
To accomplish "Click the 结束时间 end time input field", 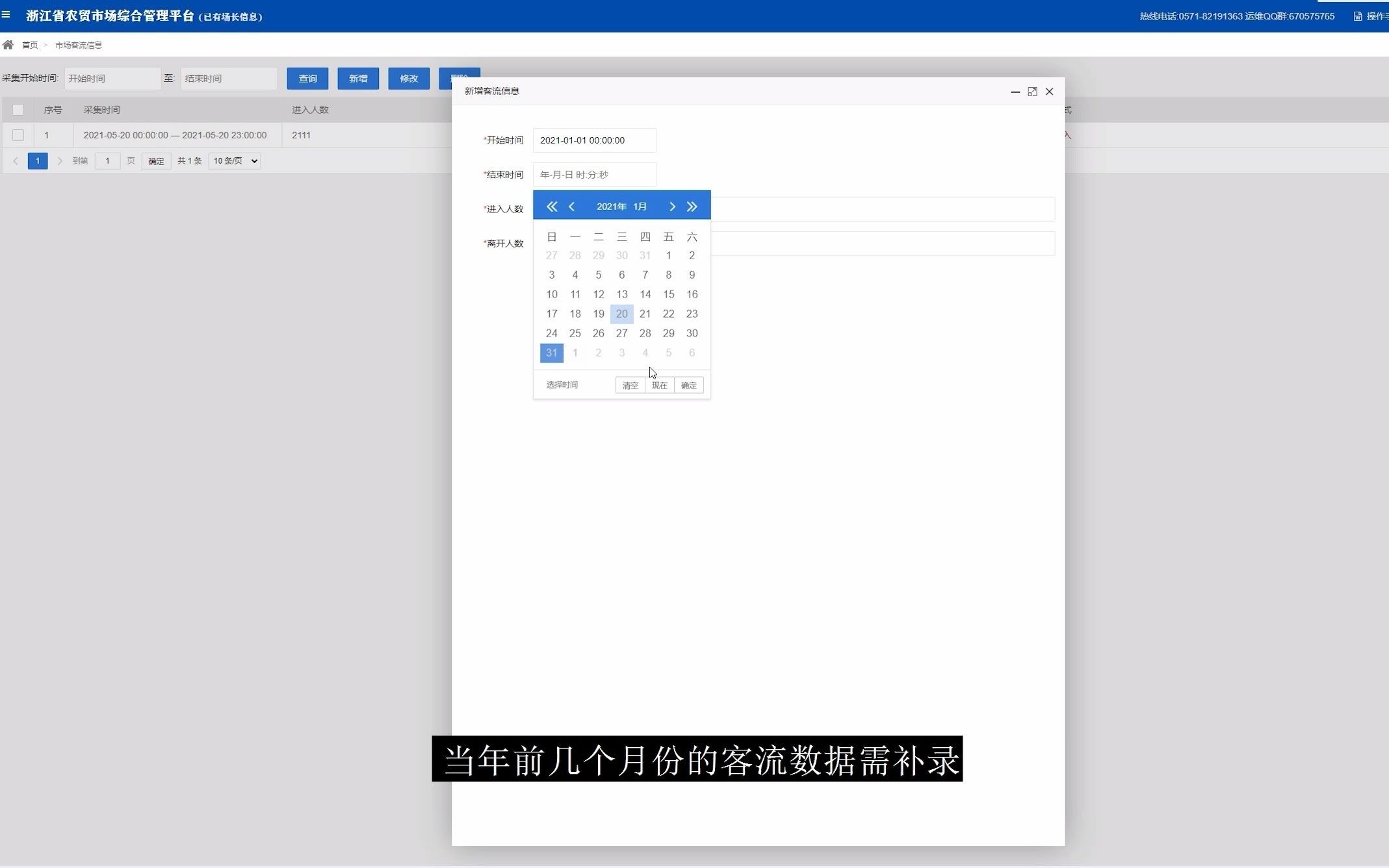I will pos(593,174).
